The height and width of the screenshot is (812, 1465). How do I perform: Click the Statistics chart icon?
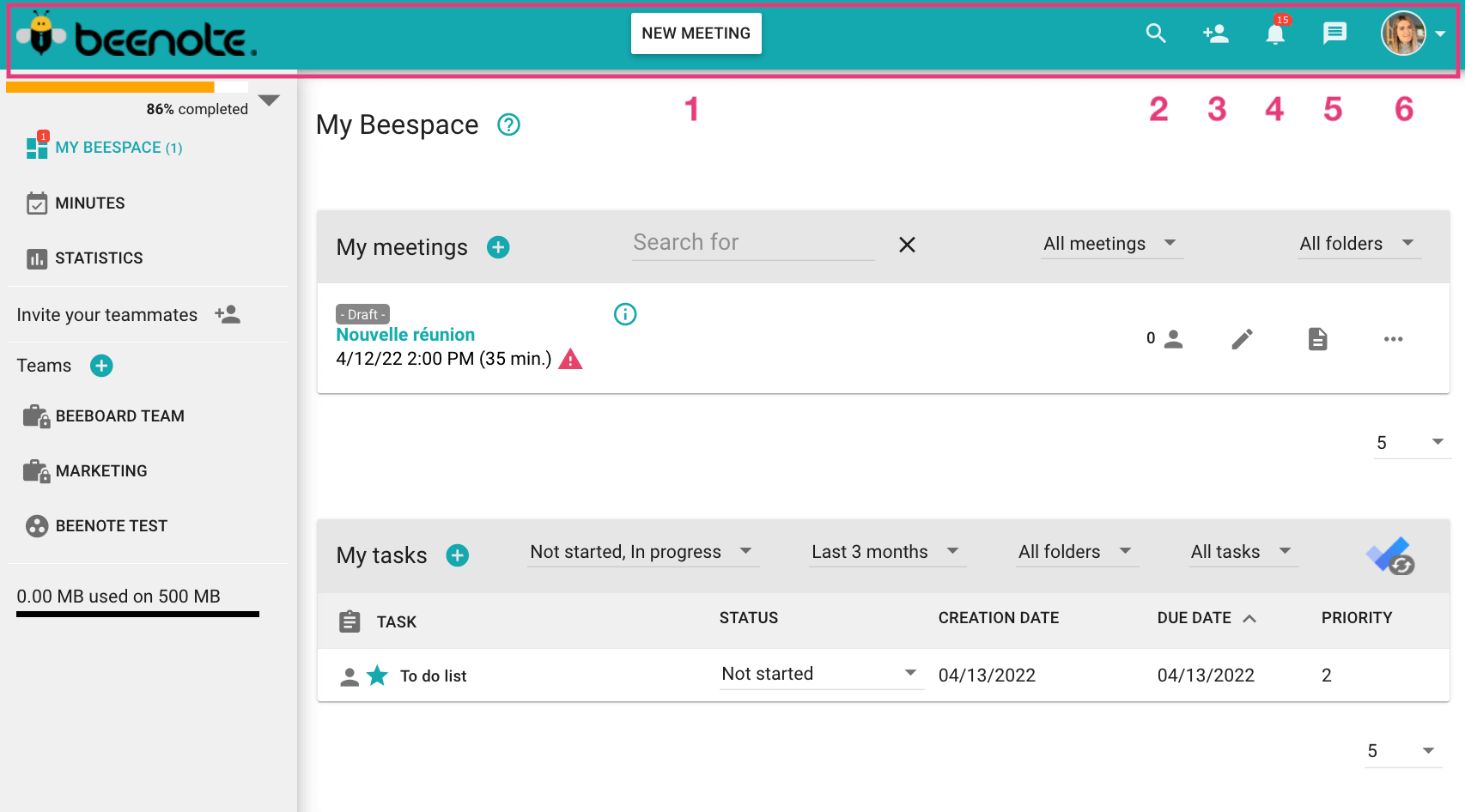tap(37, 258)
